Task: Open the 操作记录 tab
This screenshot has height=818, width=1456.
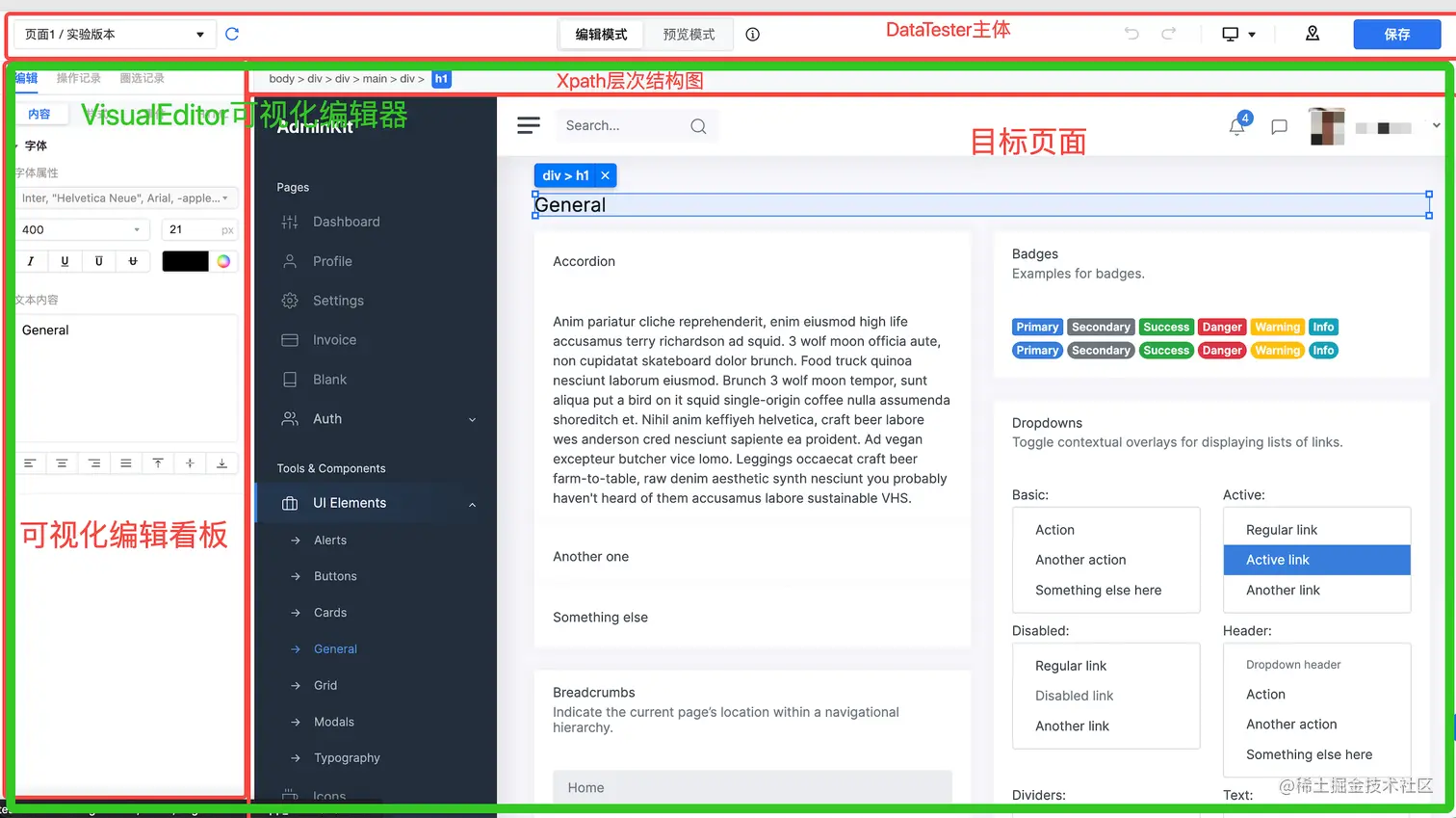Action: click(79, 78)
